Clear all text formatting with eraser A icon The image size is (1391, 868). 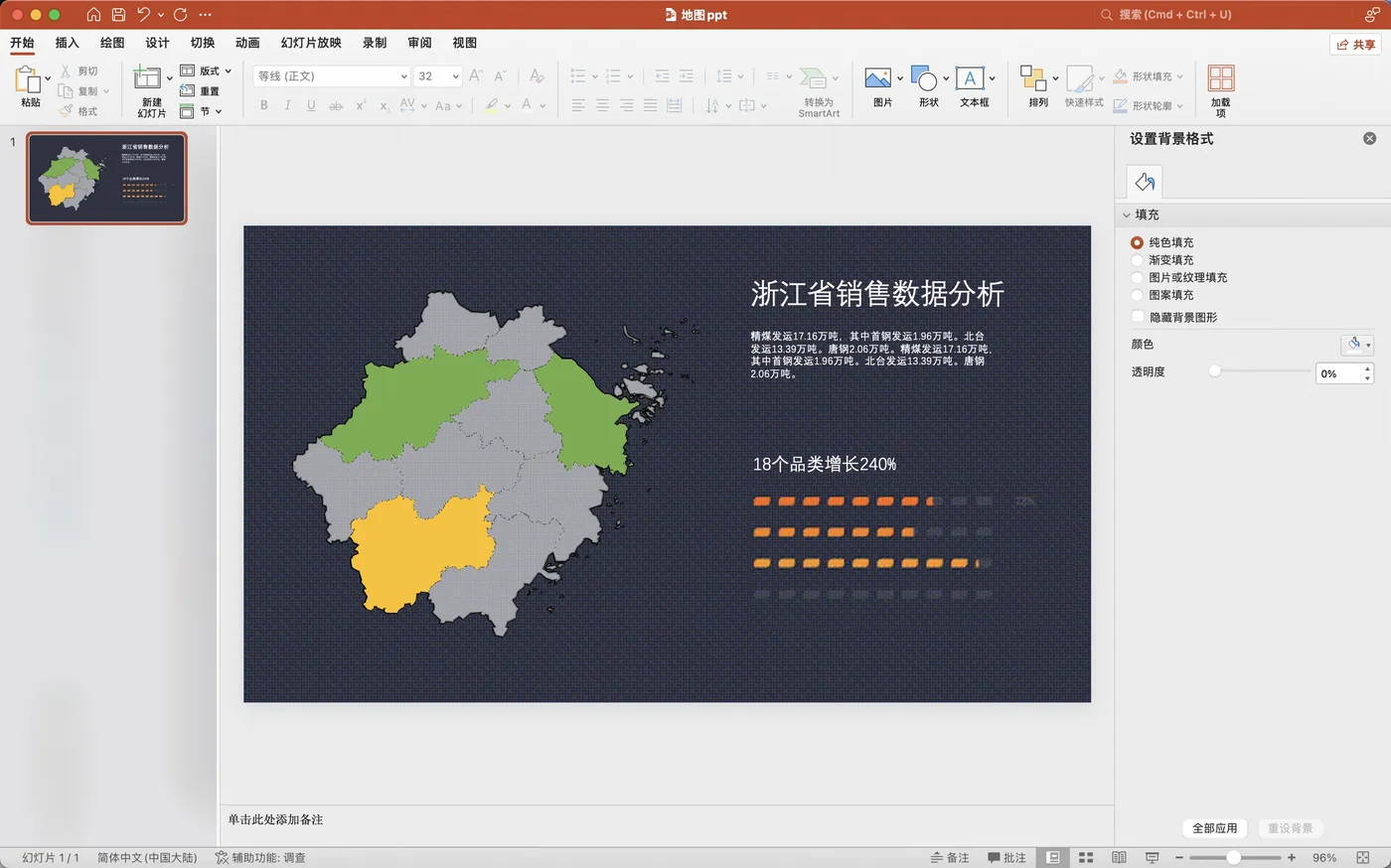[537, 75]
